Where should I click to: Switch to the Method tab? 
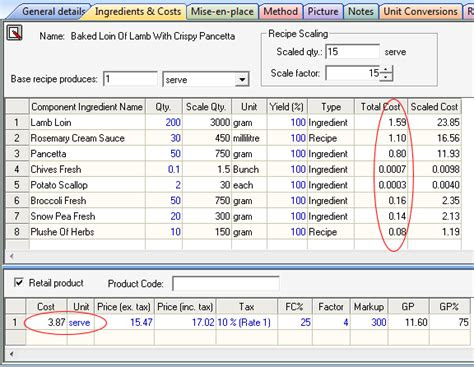pos(281,12)
